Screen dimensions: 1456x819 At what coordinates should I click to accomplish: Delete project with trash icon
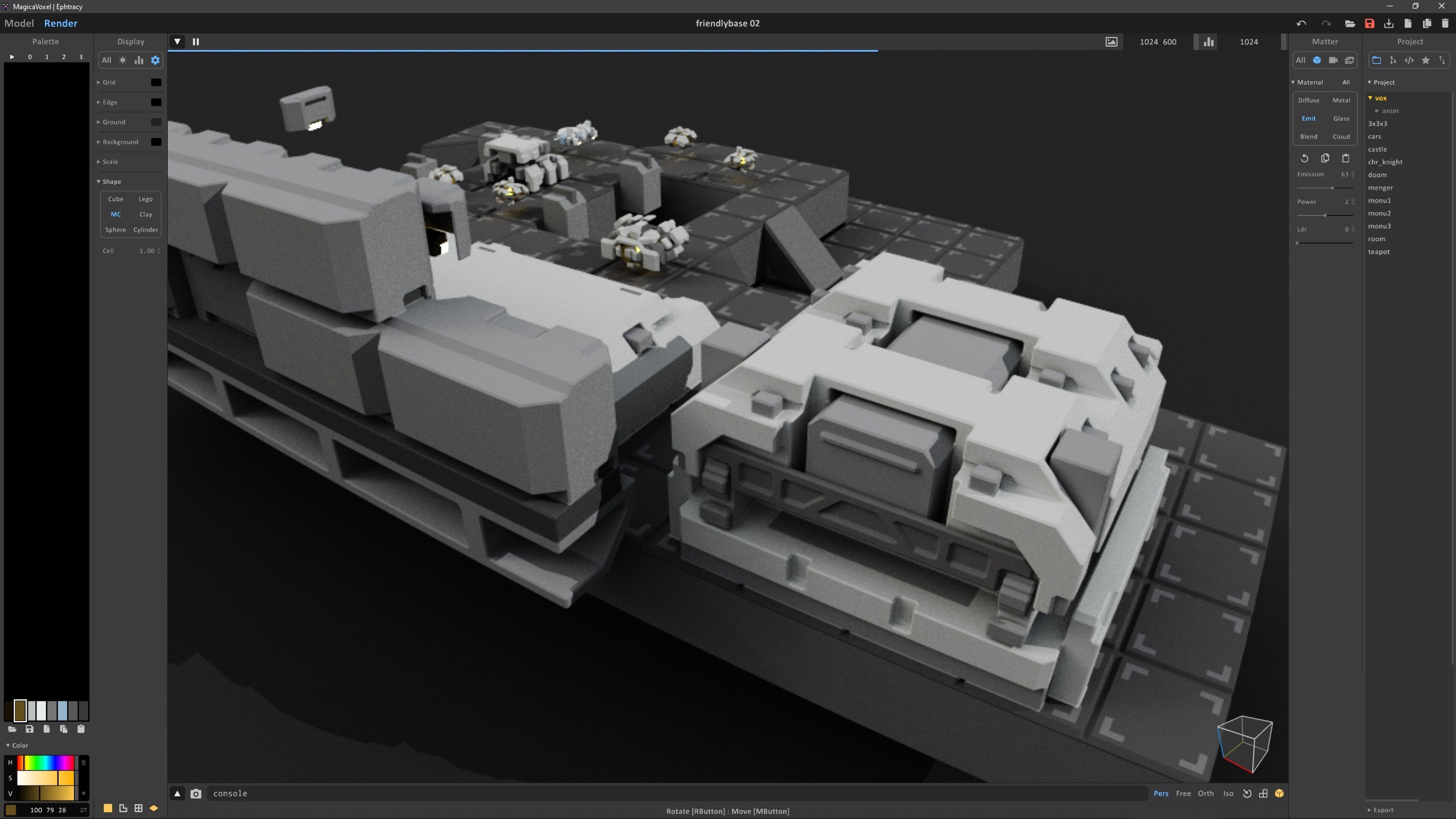[x=1445, y=23]
